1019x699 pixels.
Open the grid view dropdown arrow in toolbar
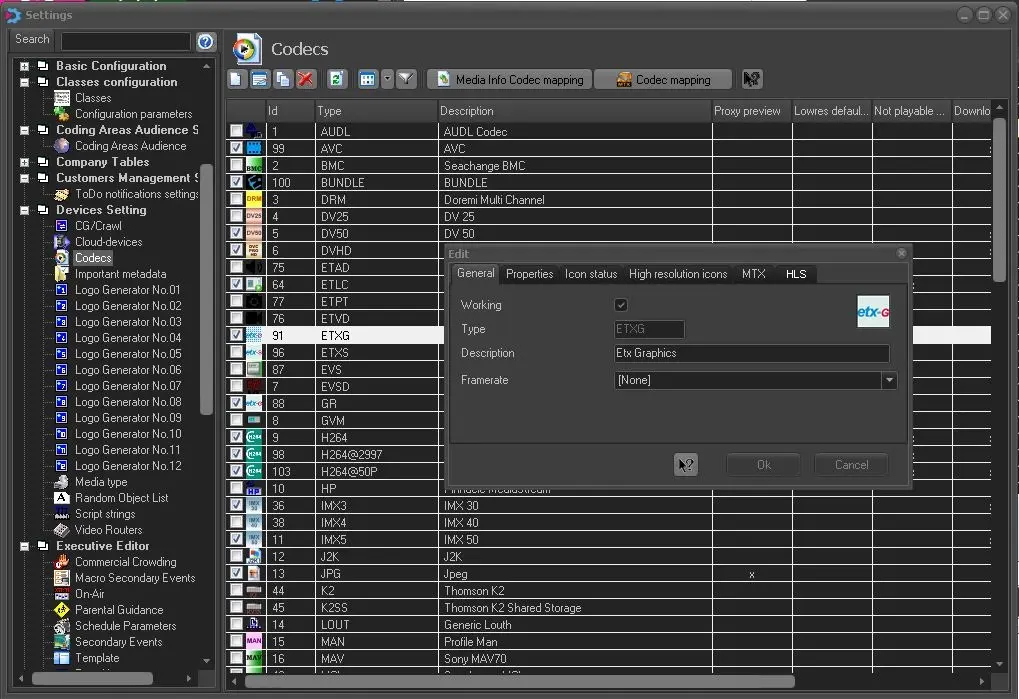click(387, 80)
